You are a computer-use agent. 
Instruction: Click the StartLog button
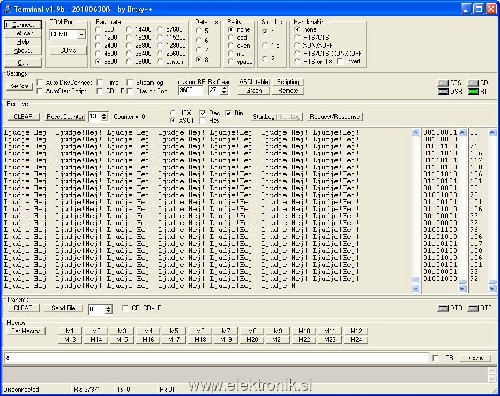pos(263,117)
